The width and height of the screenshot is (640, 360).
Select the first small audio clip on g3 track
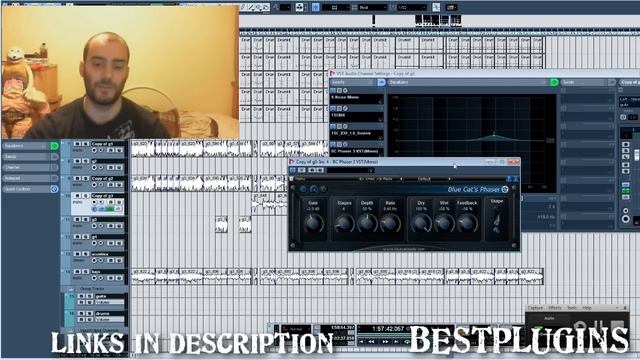click(221, 224)
